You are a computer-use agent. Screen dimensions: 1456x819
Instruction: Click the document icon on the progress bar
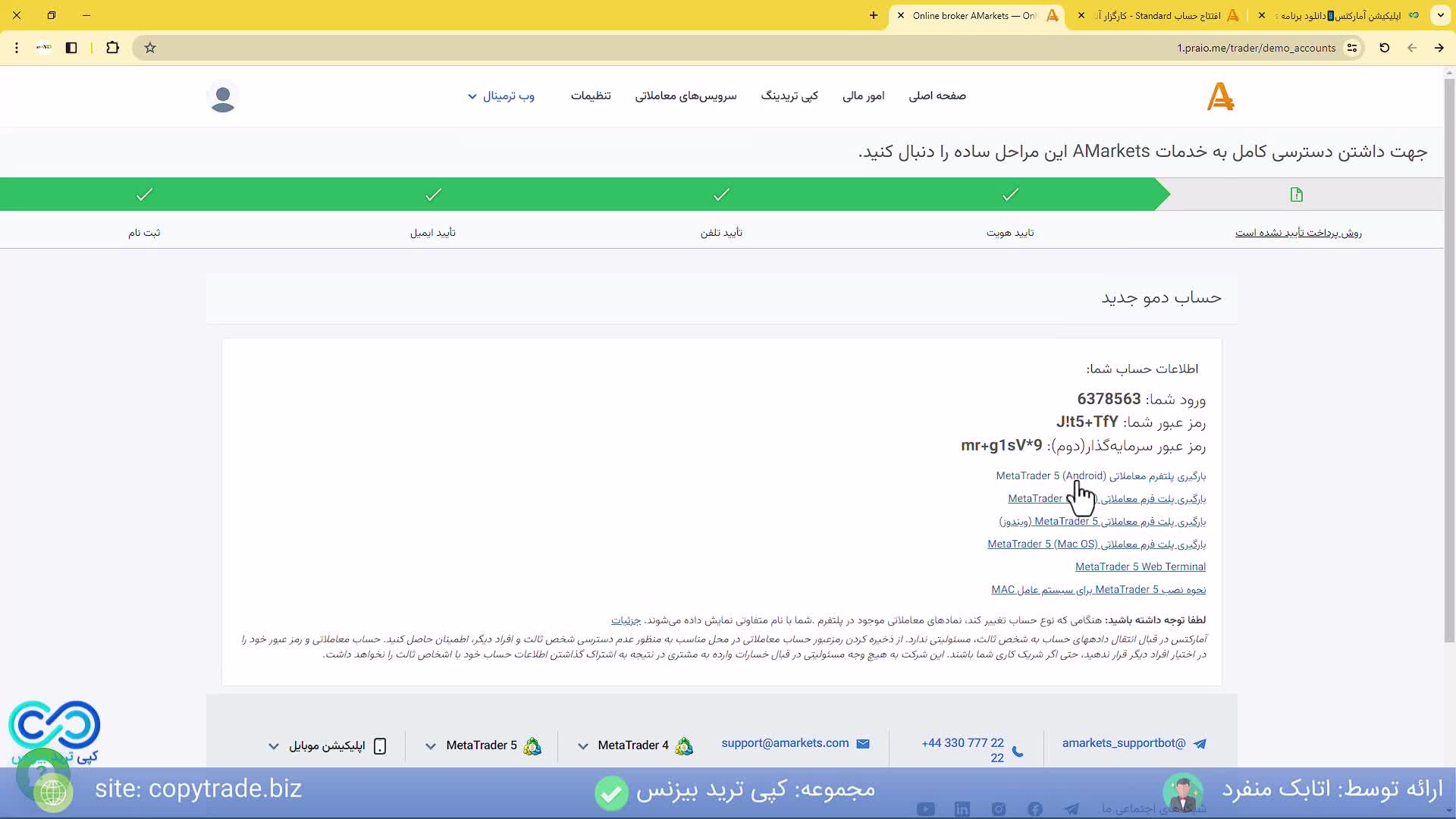coord(1296,194)
